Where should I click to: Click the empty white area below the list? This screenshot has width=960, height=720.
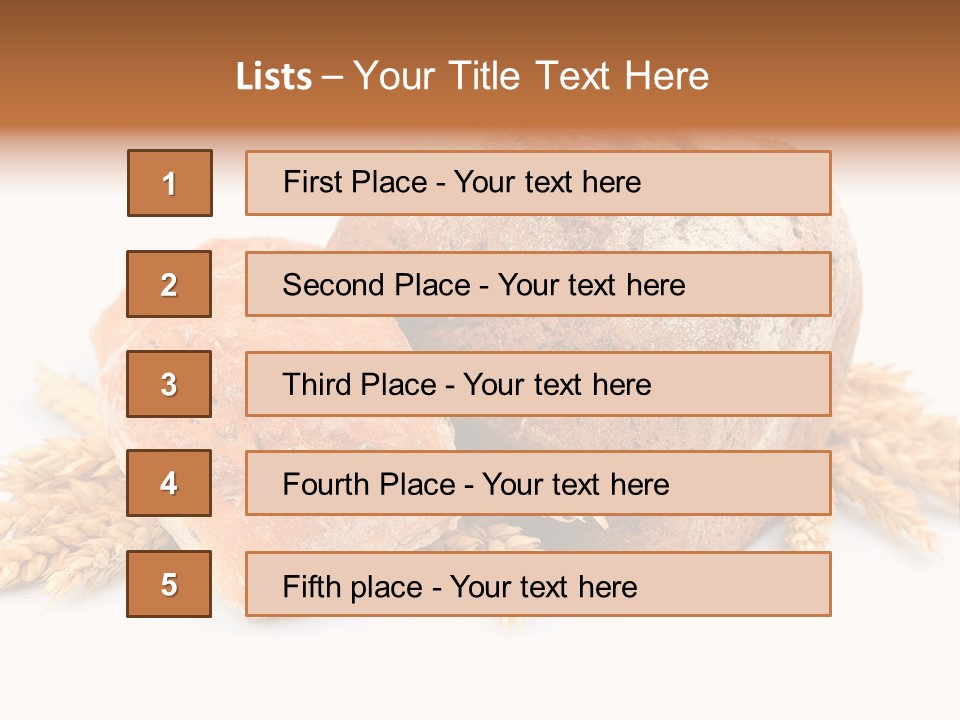coord(480,670)
